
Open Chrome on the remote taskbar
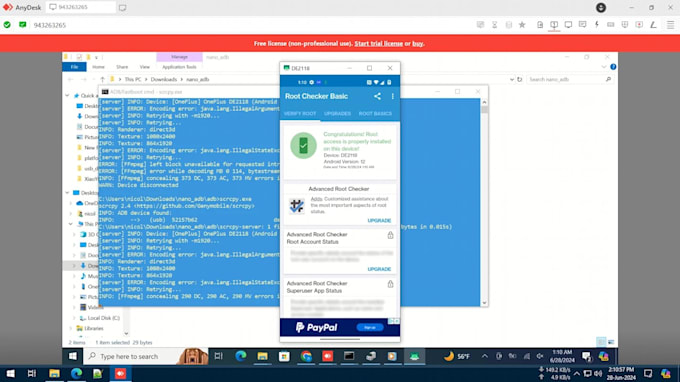click(x=306, y=356)
